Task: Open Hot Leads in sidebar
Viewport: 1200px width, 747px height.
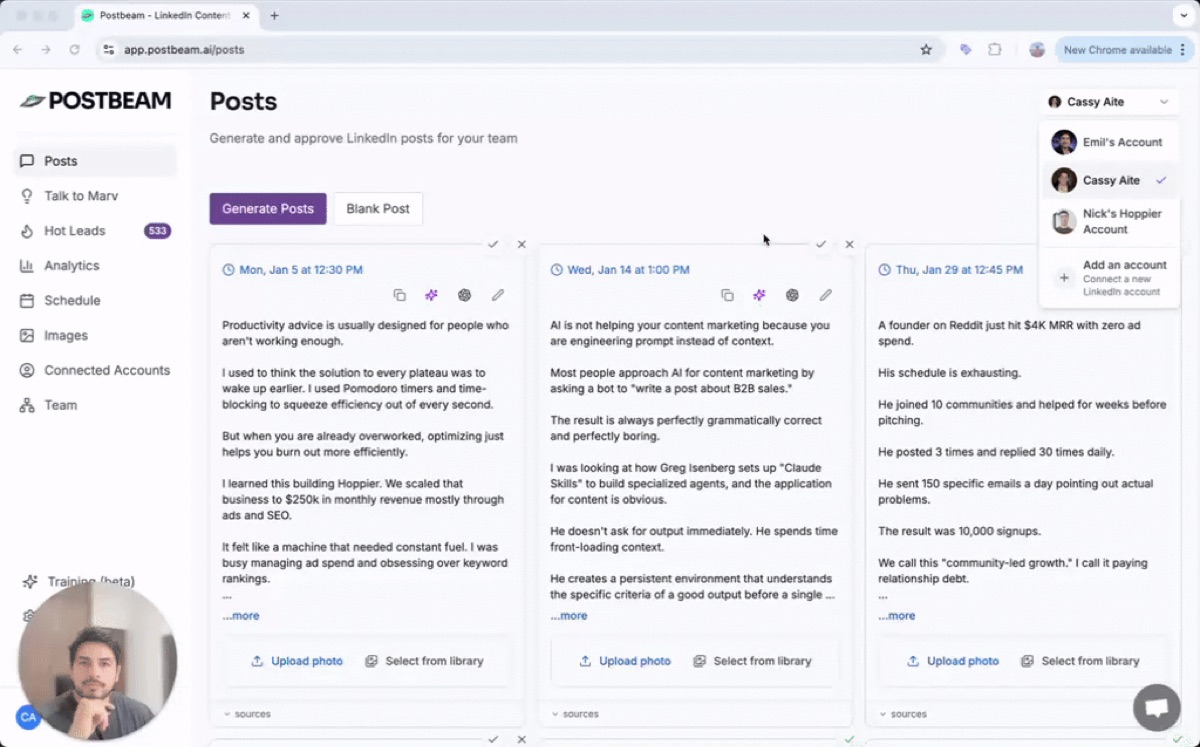Action: [x=95, y=231]
